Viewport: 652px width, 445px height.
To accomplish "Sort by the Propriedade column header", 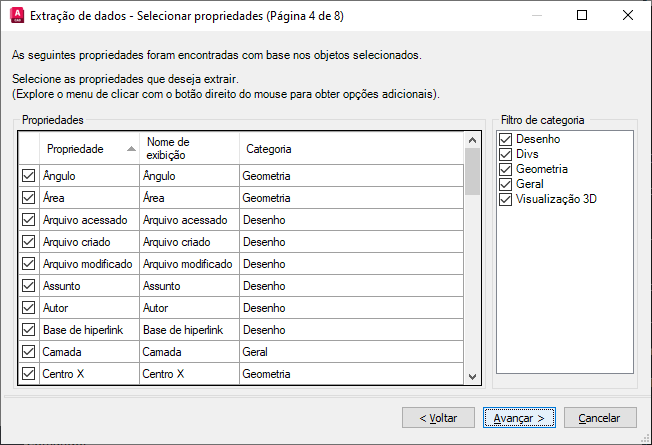I will tap(75, 149).
